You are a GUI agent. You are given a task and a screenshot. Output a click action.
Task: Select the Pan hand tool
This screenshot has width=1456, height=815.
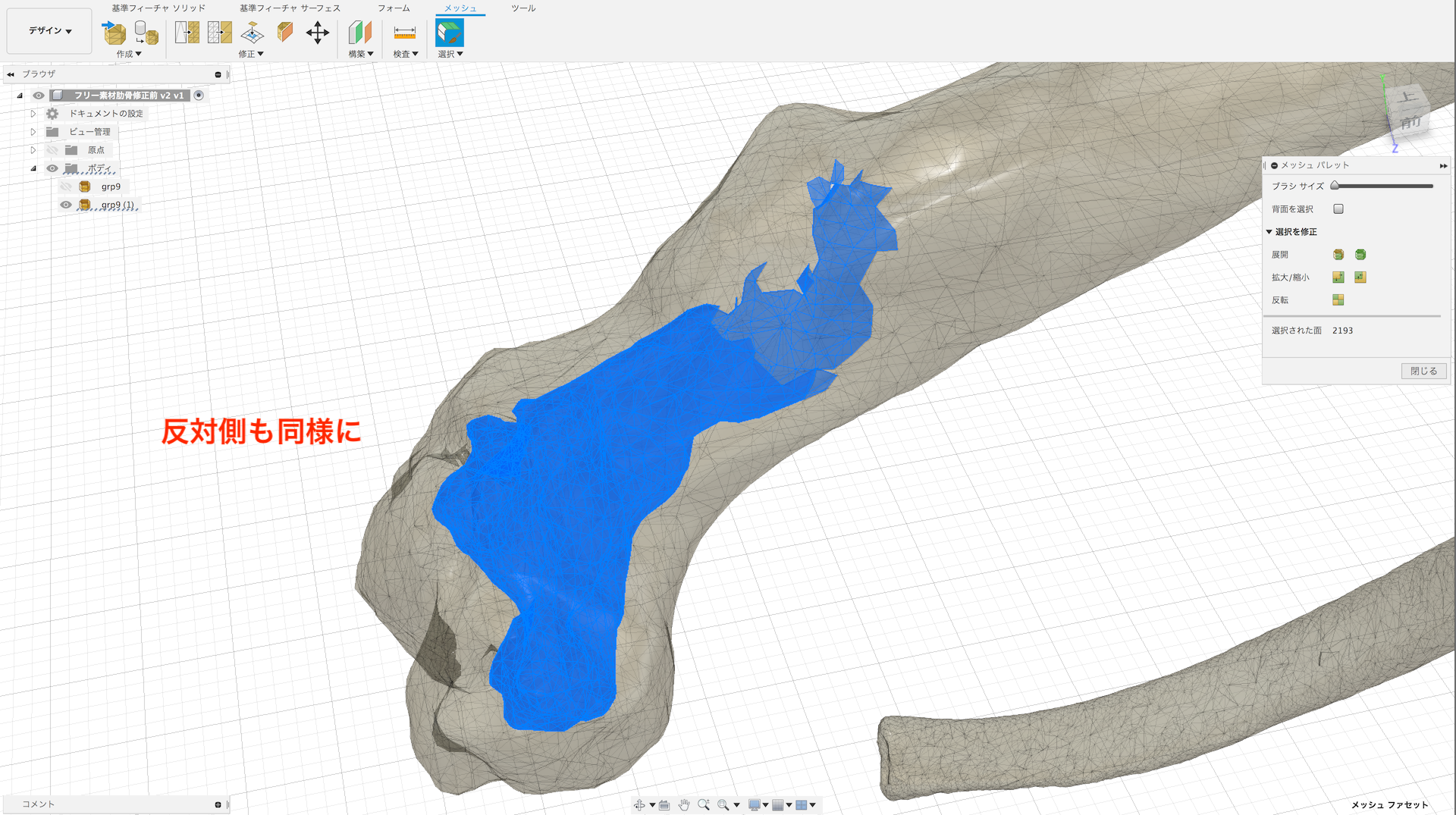point(684,805)
